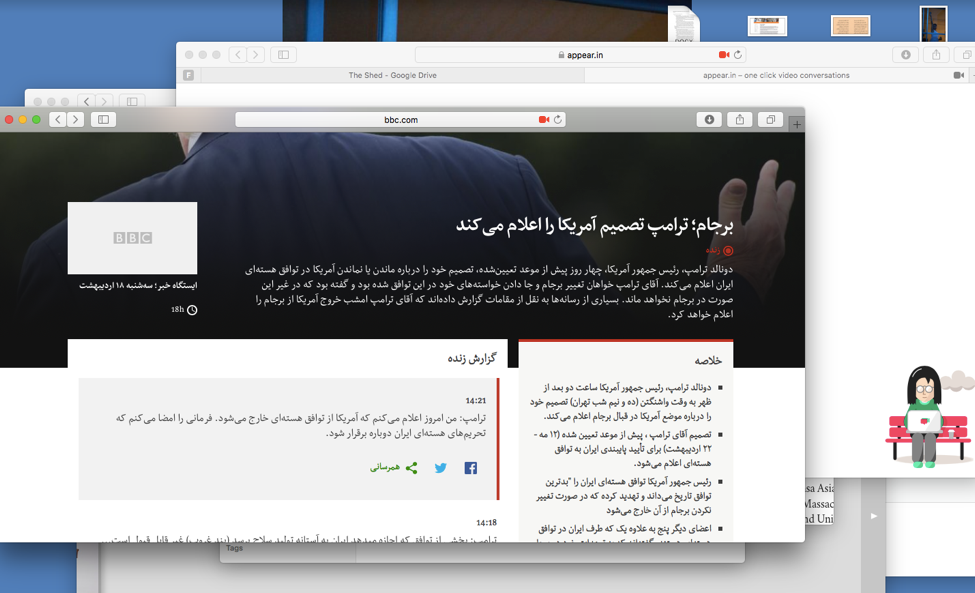Open a new tab in the bbc.com window
This screenshot has height=593, width=975.
[x=797, y=124]
